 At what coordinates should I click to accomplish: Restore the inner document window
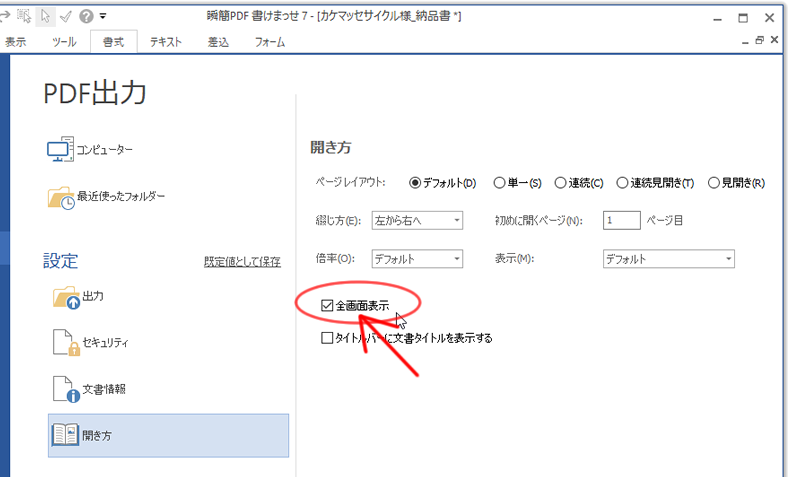pos(759,40)
